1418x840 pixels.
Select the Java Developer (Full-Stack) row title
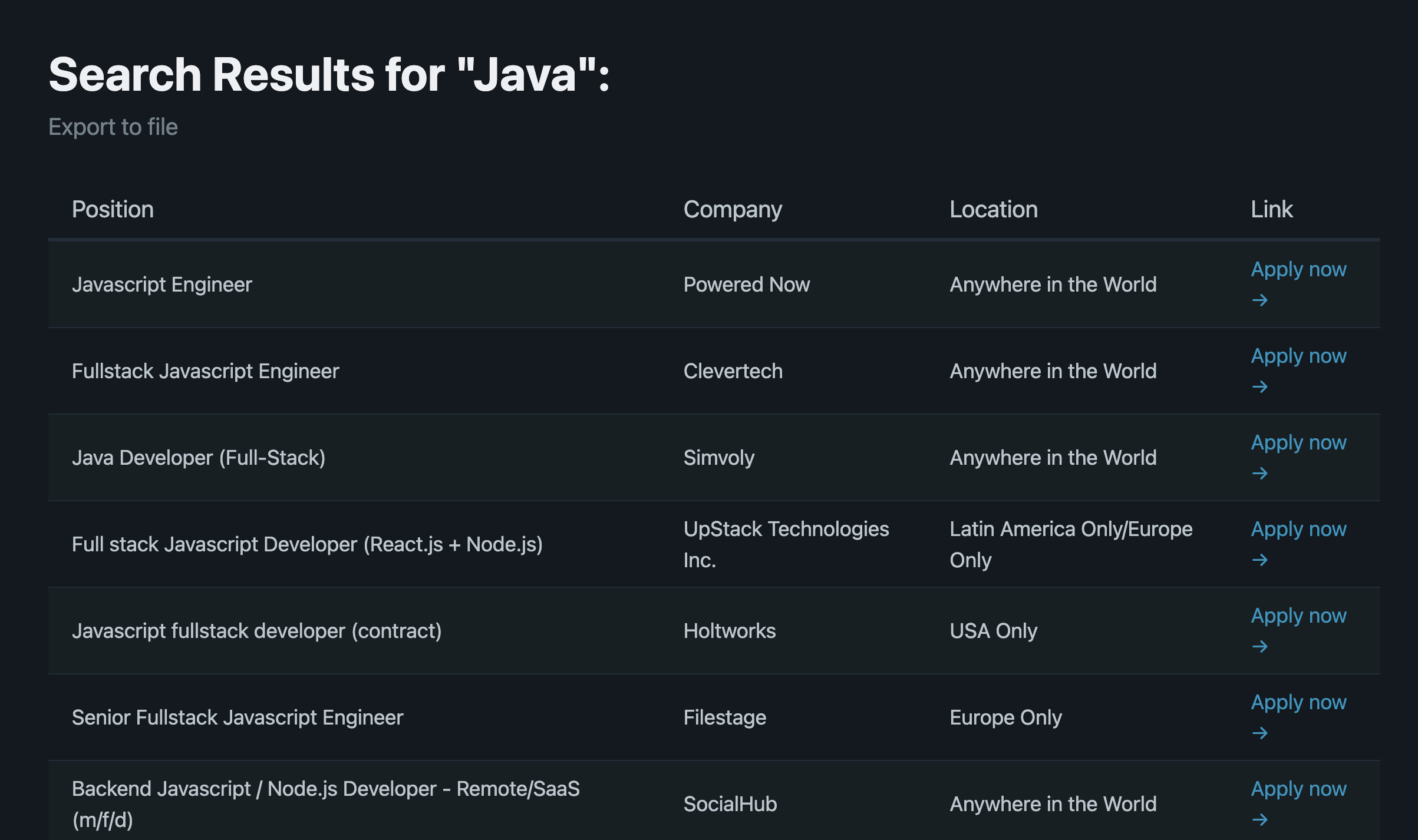pos(199,458)
